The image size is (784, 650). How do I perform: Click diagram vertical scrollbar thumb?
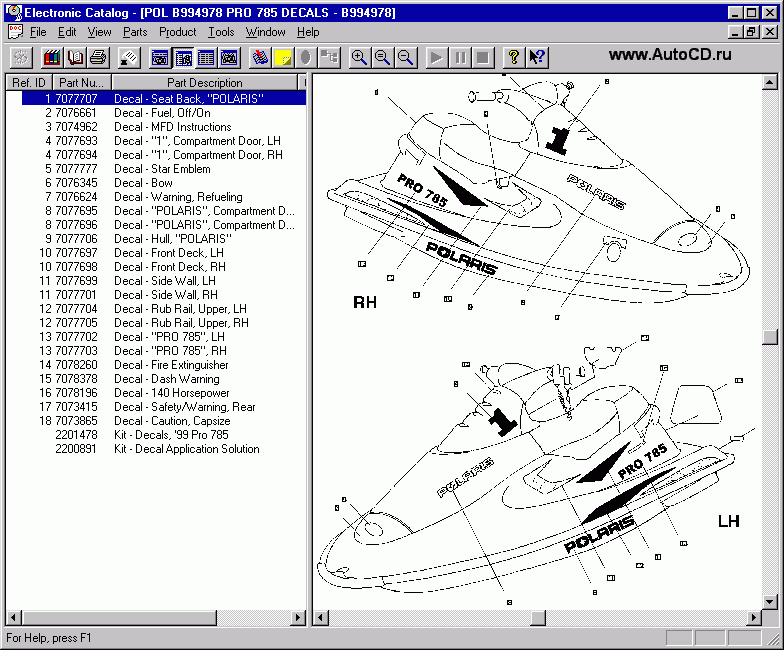tap(770, 336)
